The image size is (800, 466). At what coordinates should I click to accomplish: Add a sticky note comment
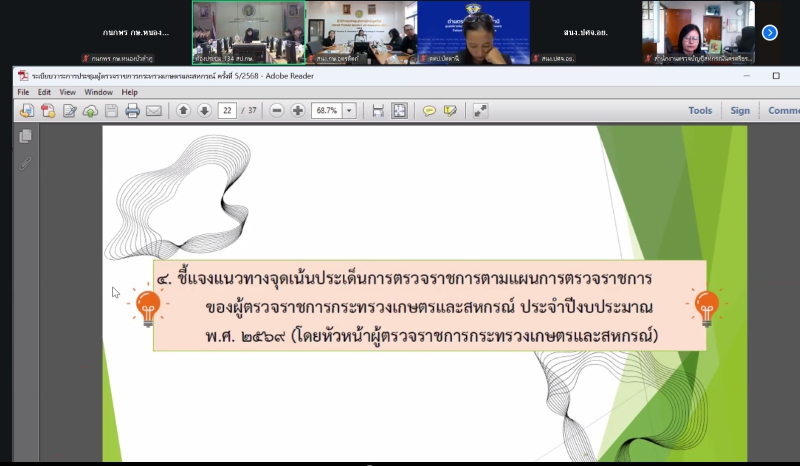429,111
